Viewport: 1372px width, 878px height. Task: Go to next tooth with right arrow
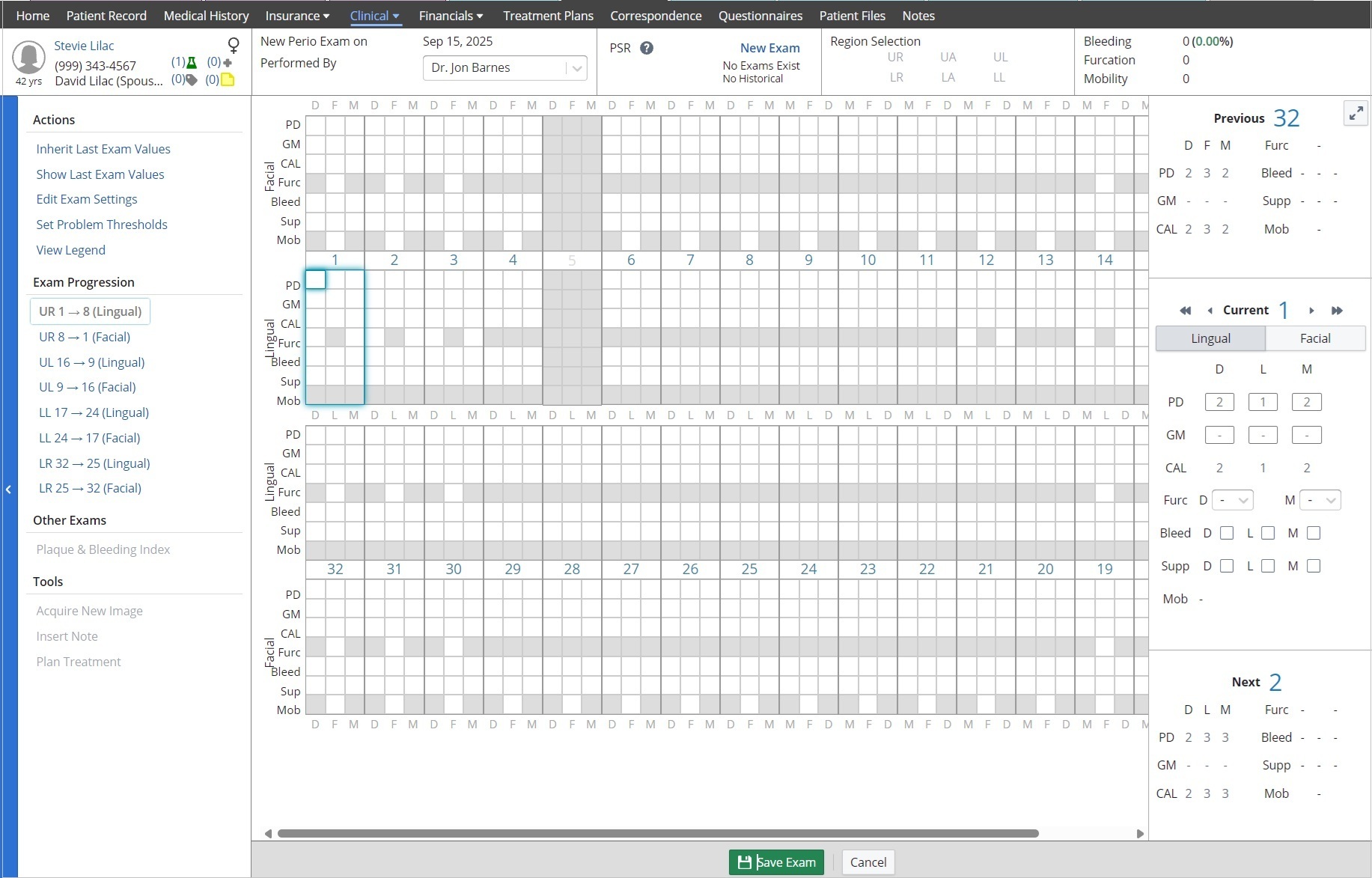[x=1311, y=311]
